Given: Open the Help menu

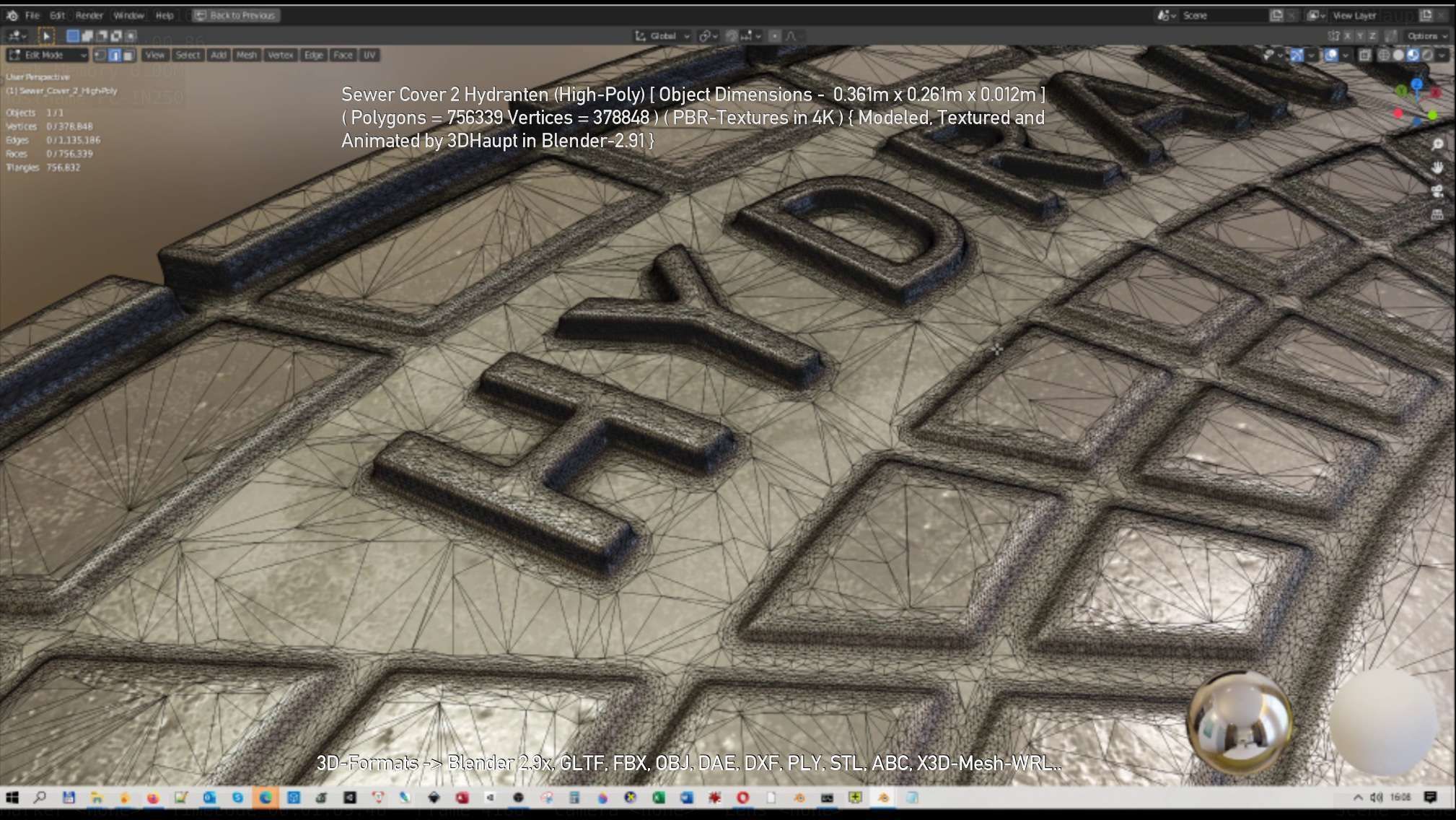Looking at the screenshot, I should [x=165, y=15].
